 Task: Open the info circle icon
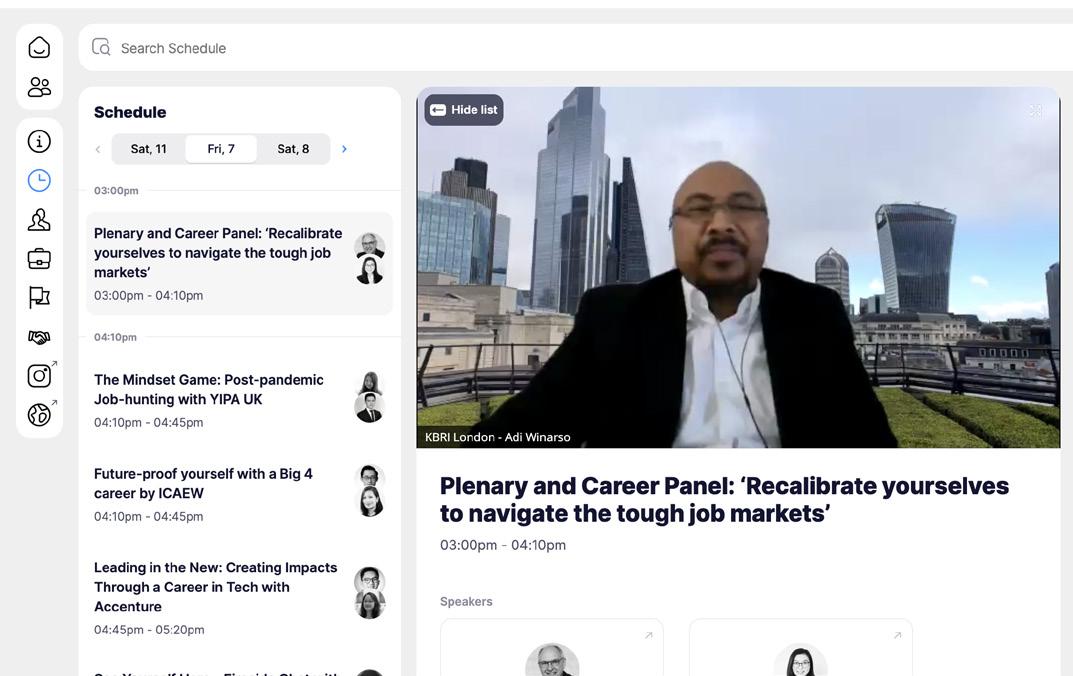(x=39, y=142)
